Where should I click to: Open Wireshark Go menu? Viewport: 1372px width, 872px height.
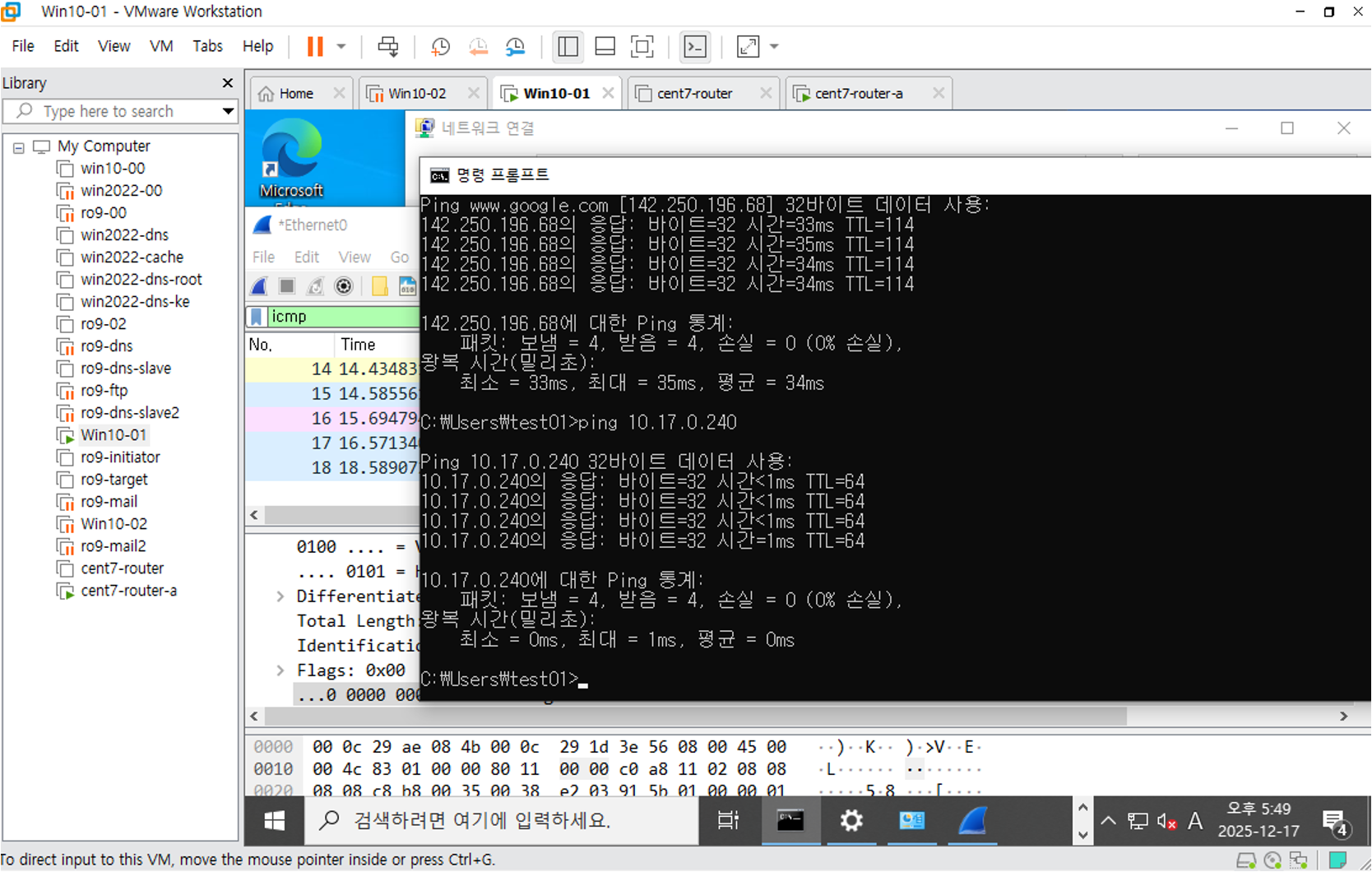click(400, 257)
